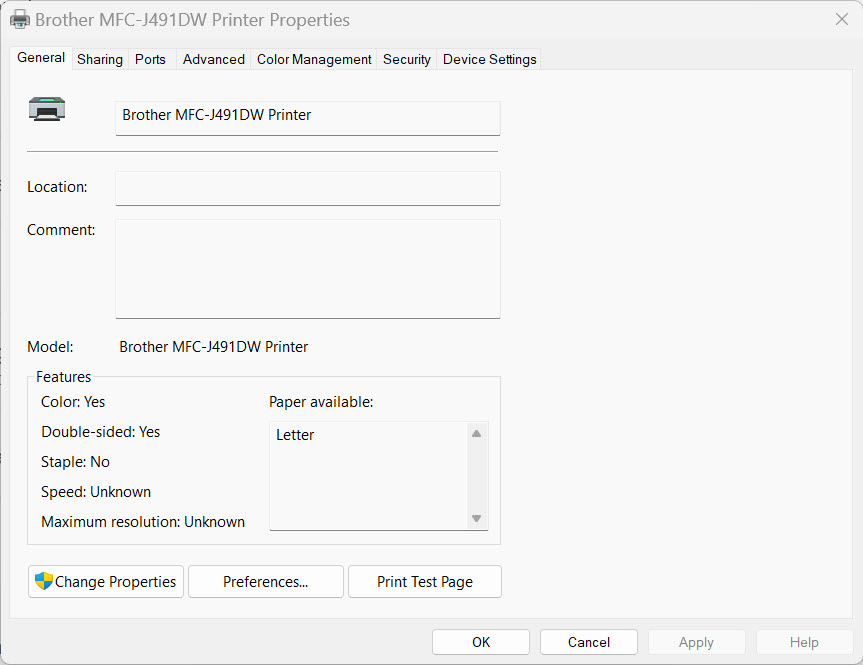This screenshot has height=665, width=863.
Task: Switch to the Advanced tab
Action: coord(214,59)
